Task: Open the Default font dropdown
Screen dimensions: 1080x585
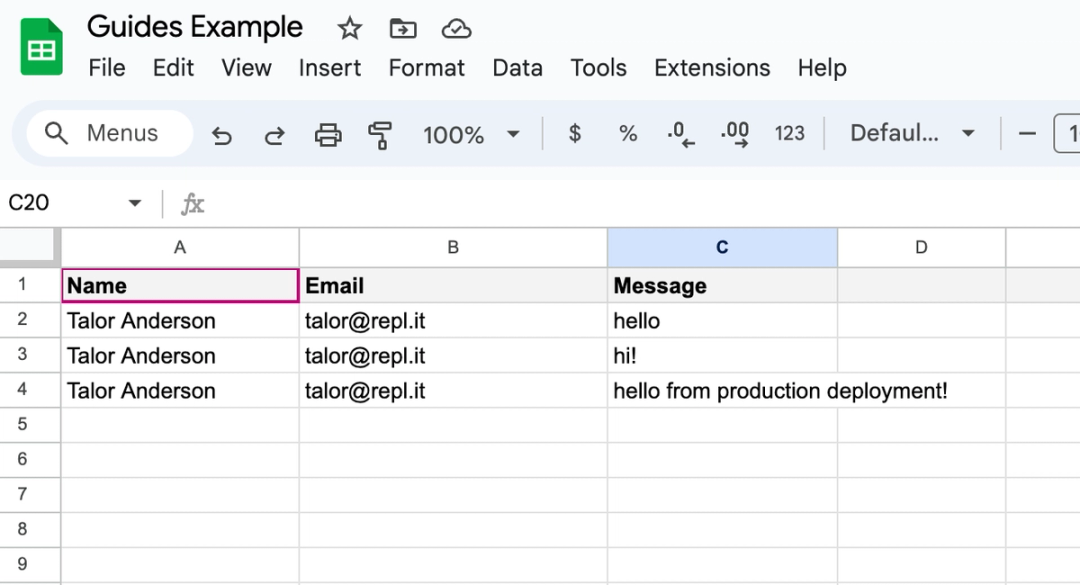Action: (x=912, y=132)
